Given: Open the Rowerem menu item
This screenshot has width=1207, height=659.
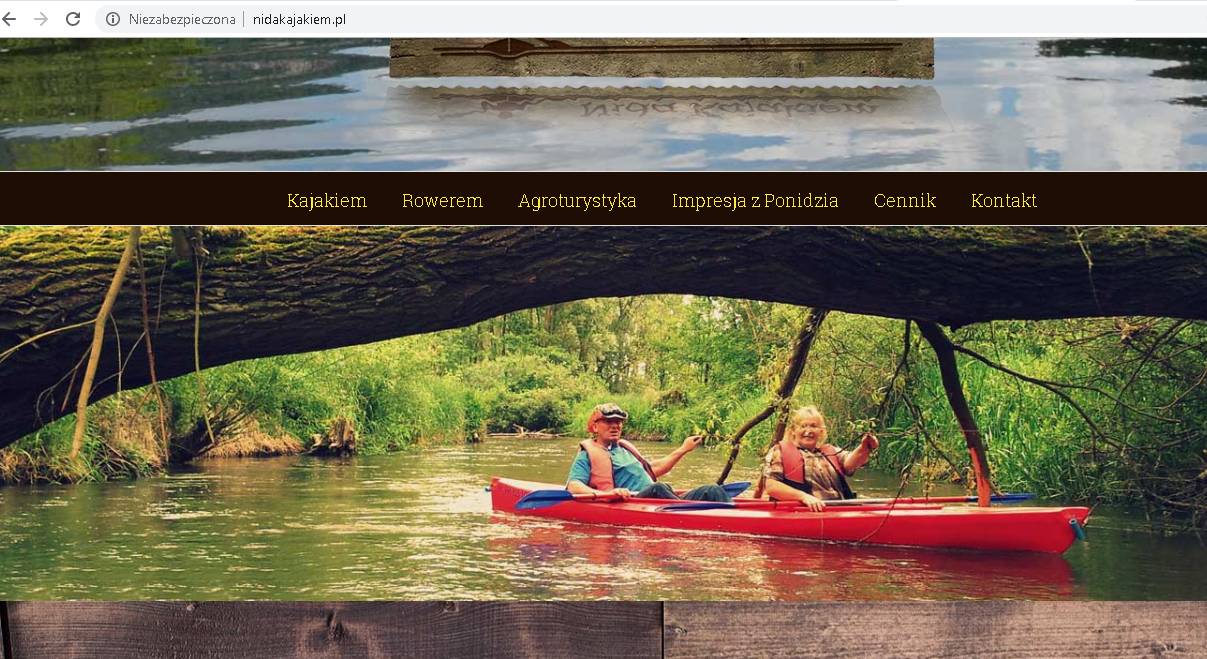Looking at the screenshot, I should [x=442, y=201].
